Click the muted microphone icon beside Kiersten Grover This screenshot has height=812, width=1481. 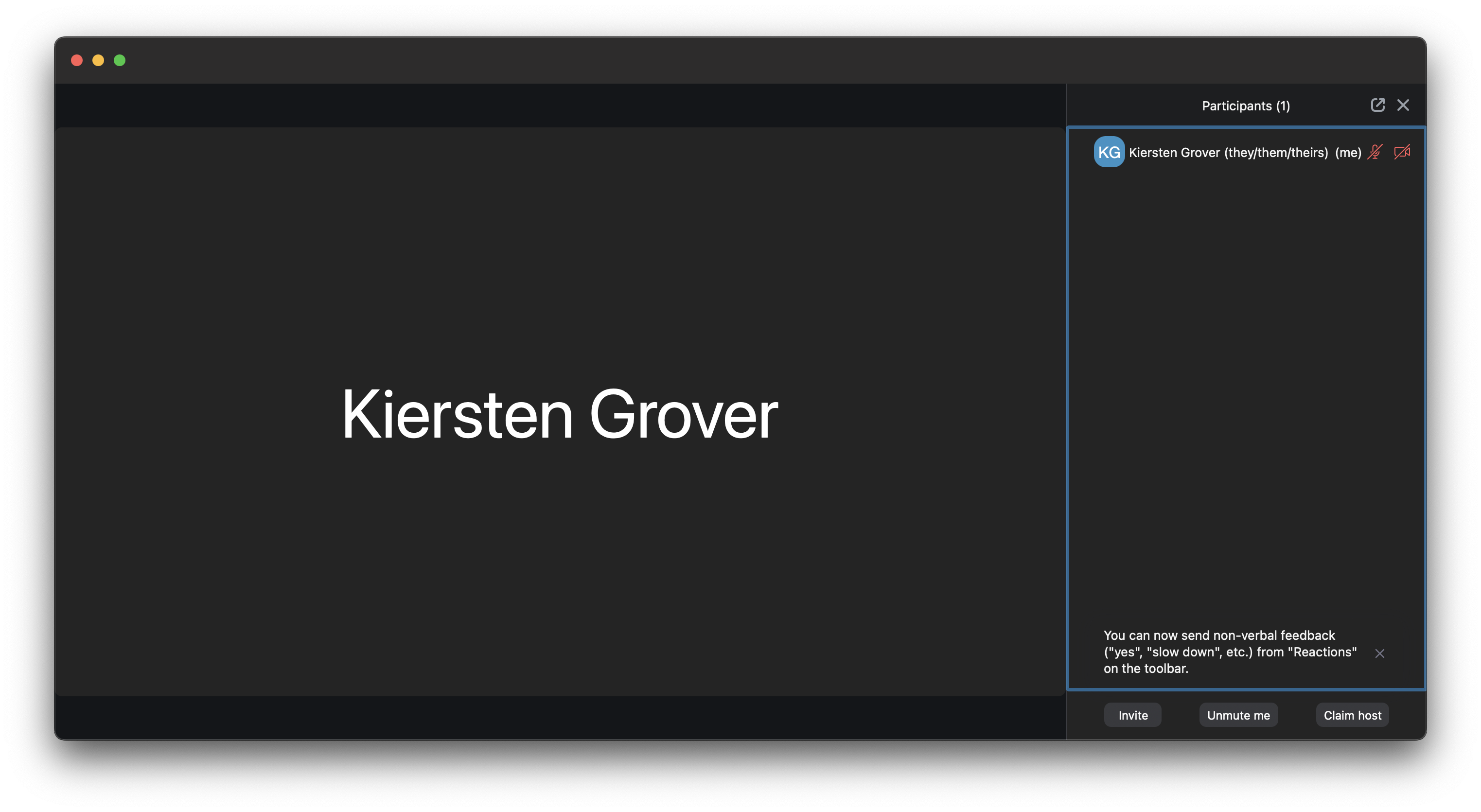1375,152
